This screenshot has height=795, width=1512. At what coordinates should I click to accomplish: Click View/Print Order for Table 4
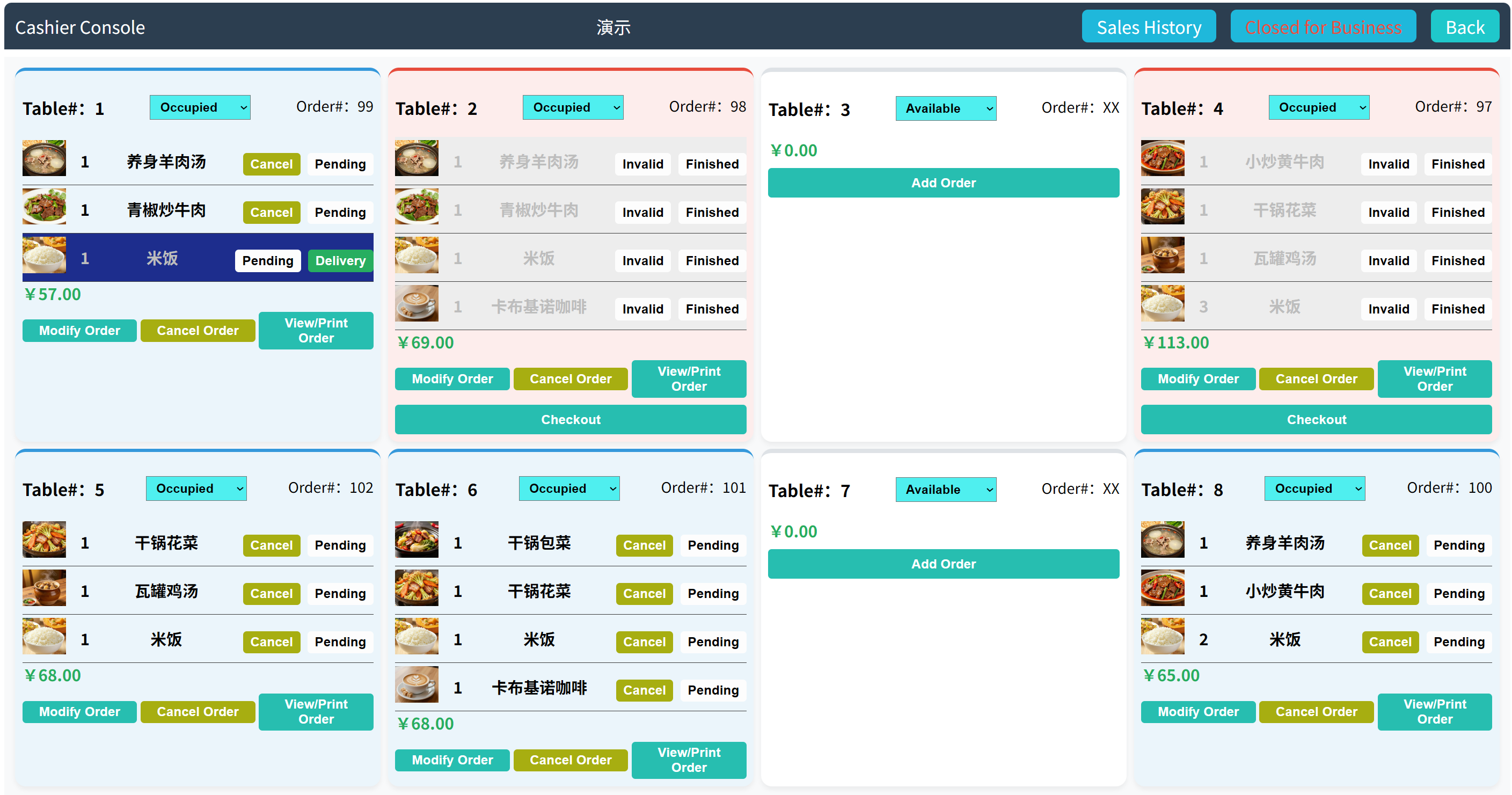[1434, 378]
